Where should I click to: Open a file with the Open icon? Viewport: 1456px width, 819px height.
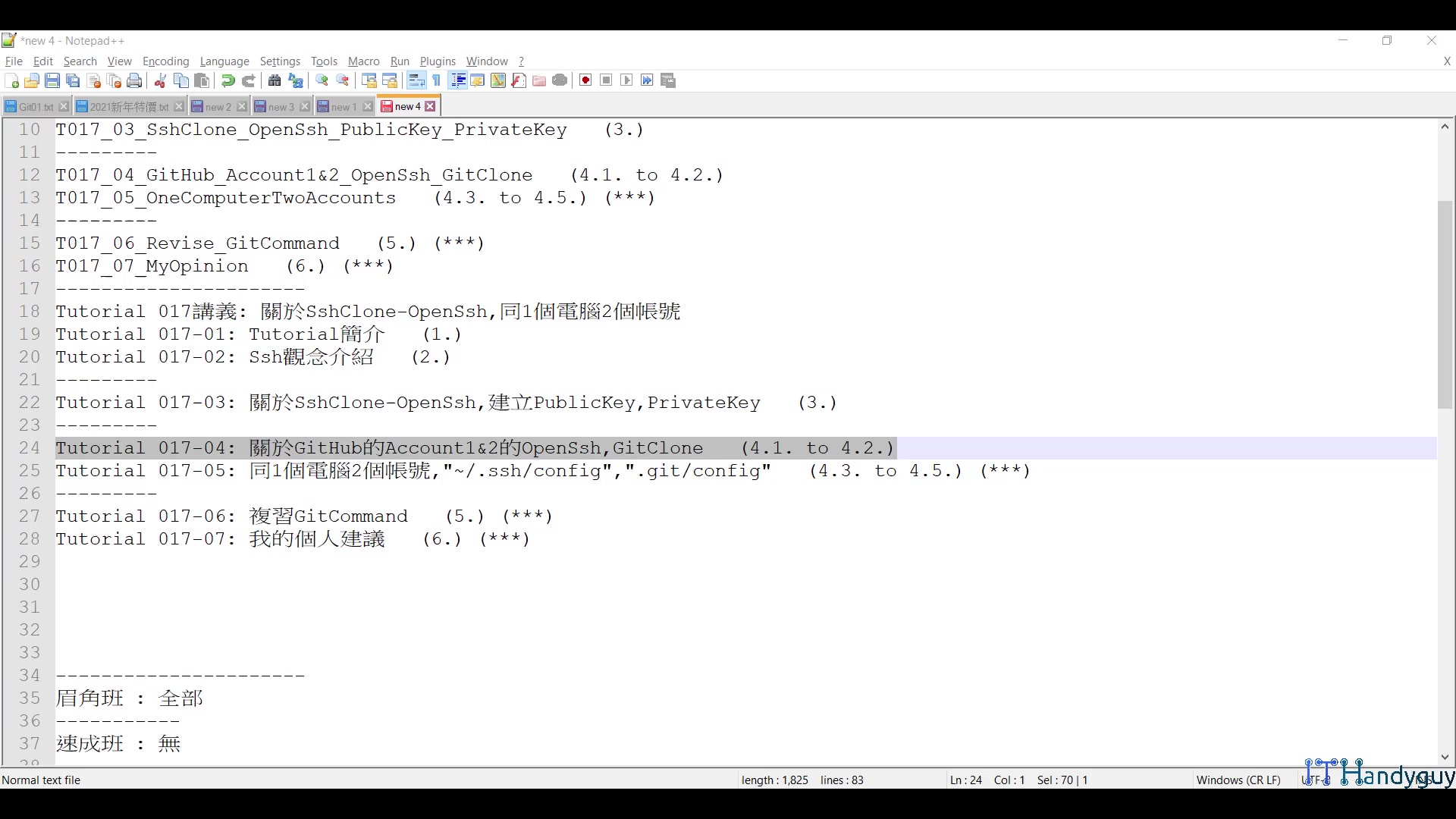click(x=32, y=80)
